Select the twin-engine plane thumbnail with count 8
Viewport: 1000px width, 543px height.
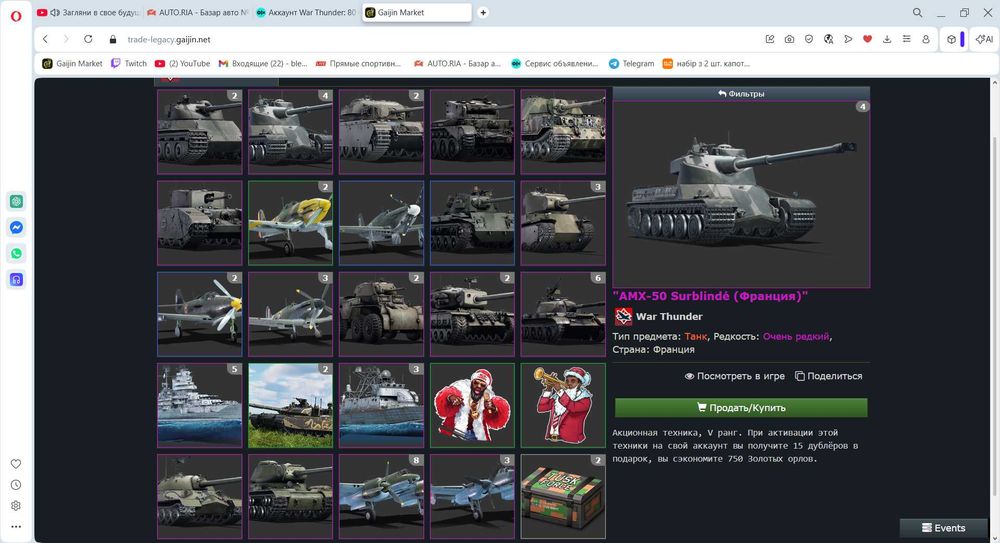click(x=381, y=496)
